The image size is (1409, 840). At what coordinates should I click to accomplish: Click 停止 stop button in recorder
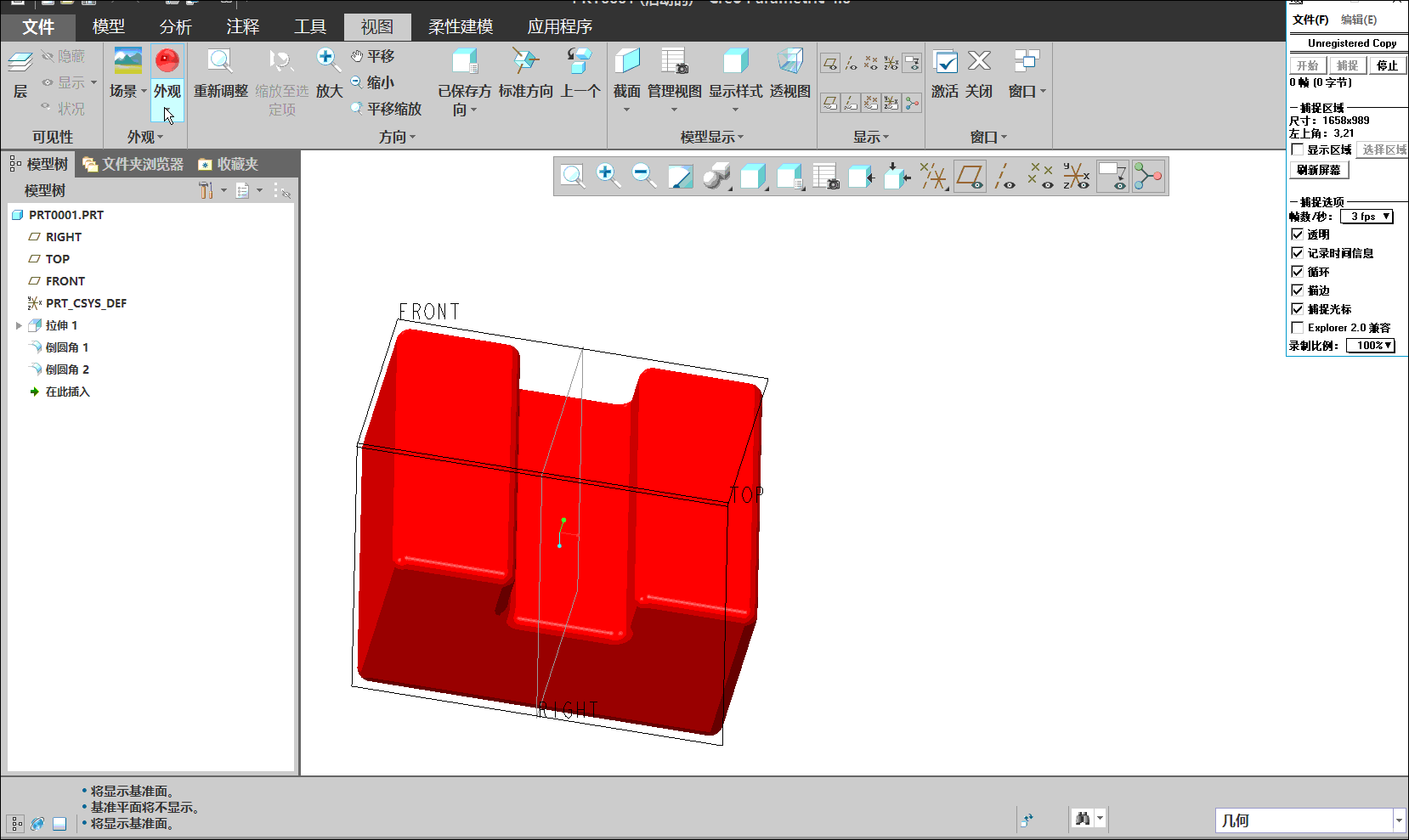[1388, 65]
